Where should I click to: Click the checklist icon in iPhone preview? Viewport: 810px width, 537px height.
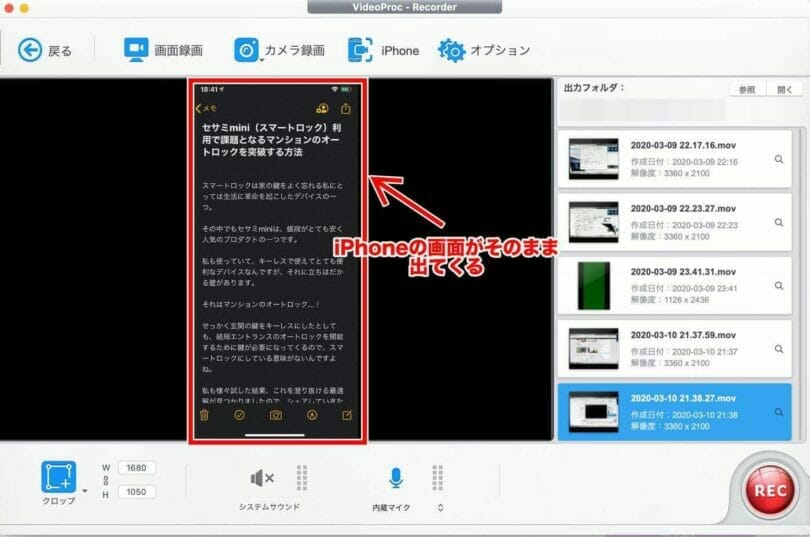pyautogui.click(x=239, y=415)
